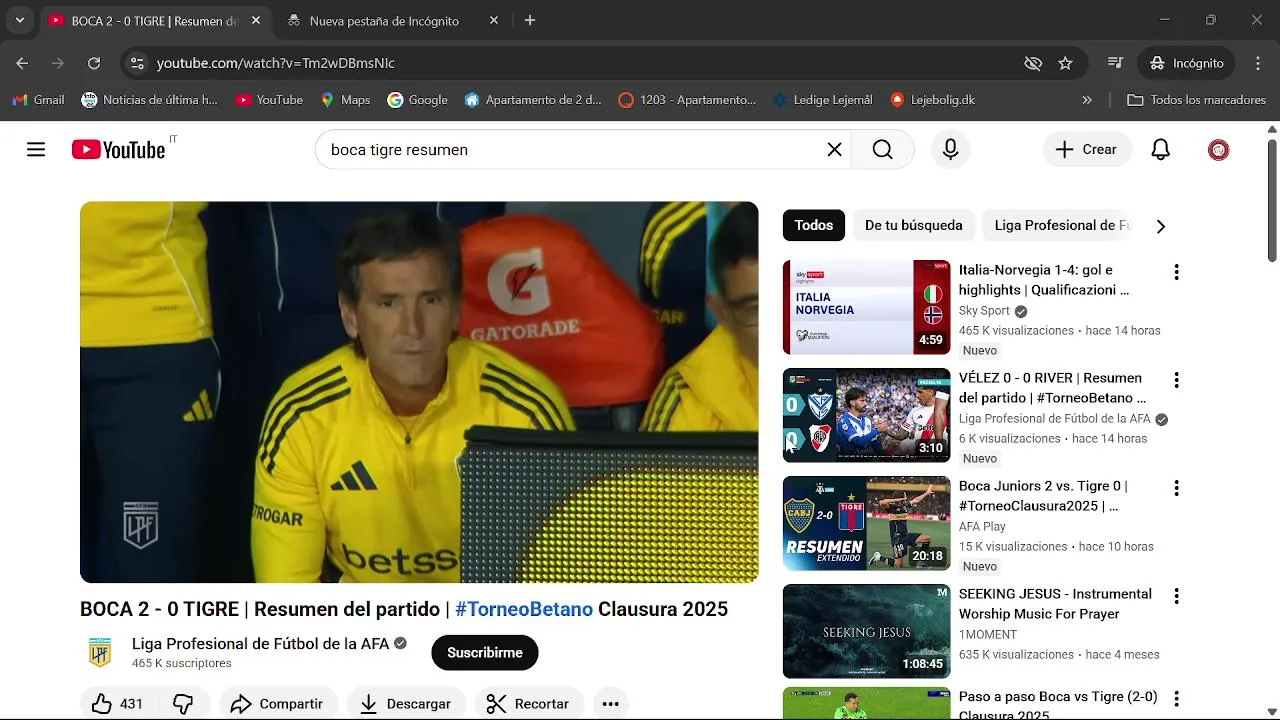
Task: Open a new browser tab
Action: pos(530,20)
